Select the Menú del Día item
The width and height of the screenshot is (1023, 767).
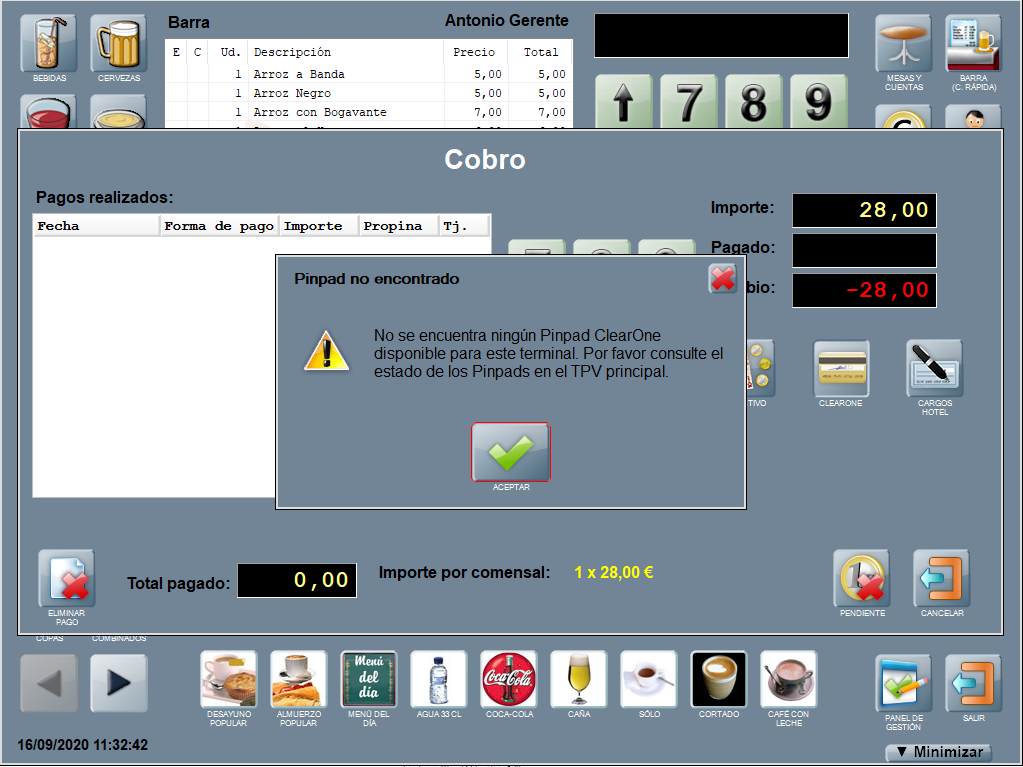(x=368, y=680)
